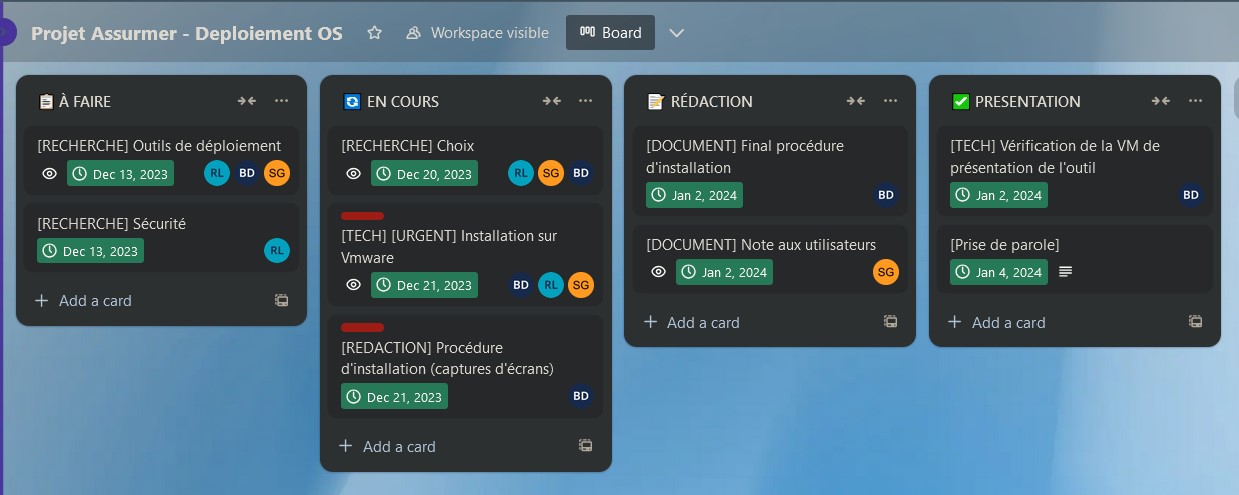Open the [RECHERCHE] Sécurité card
This screenshot has width=1239, height=495.
click(161, 237)
